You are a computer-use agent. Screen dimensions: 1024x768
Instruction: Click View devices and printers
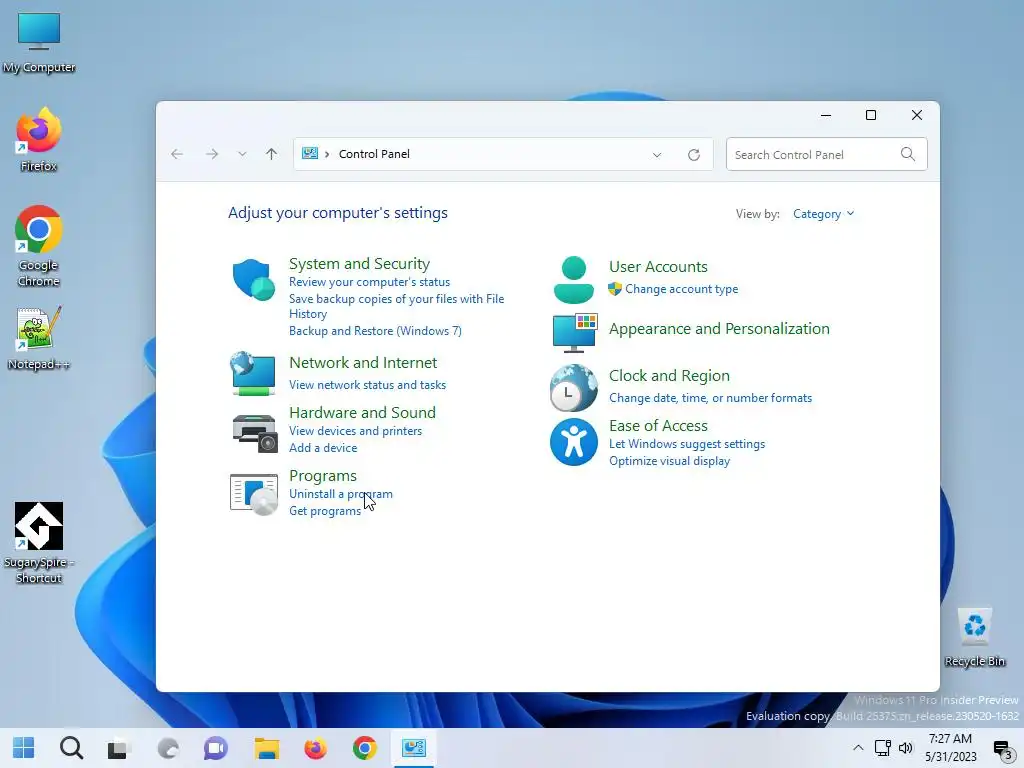(x=355, y=431)
